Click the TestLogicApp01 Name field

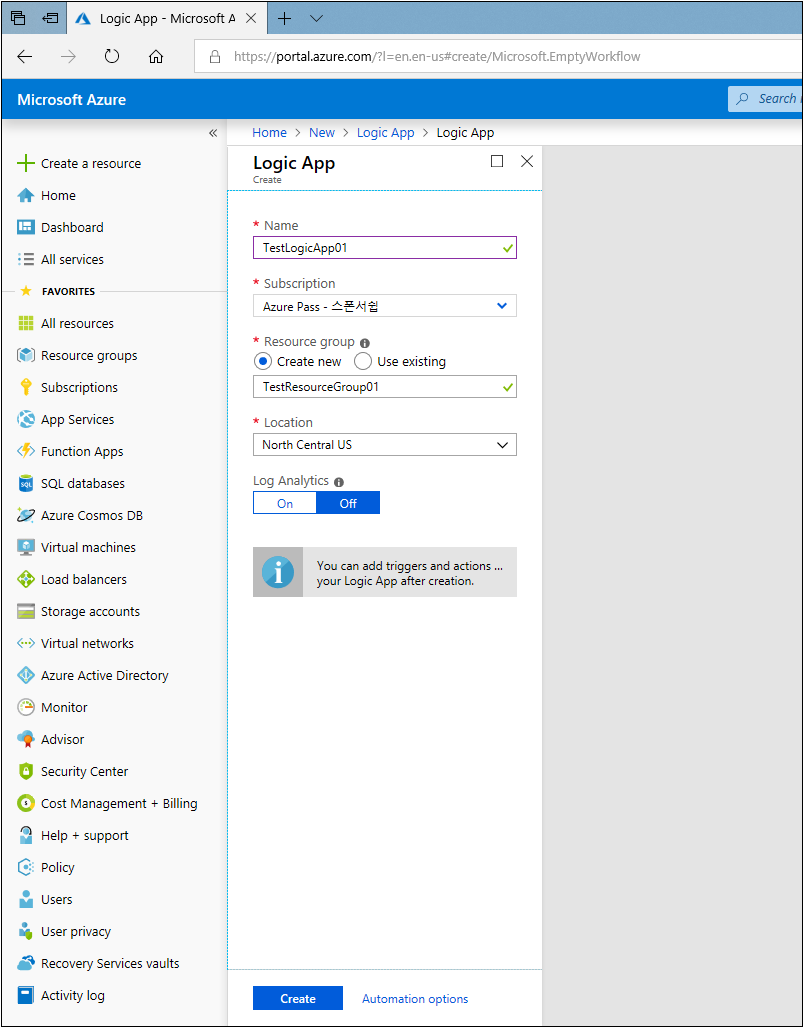385,248
